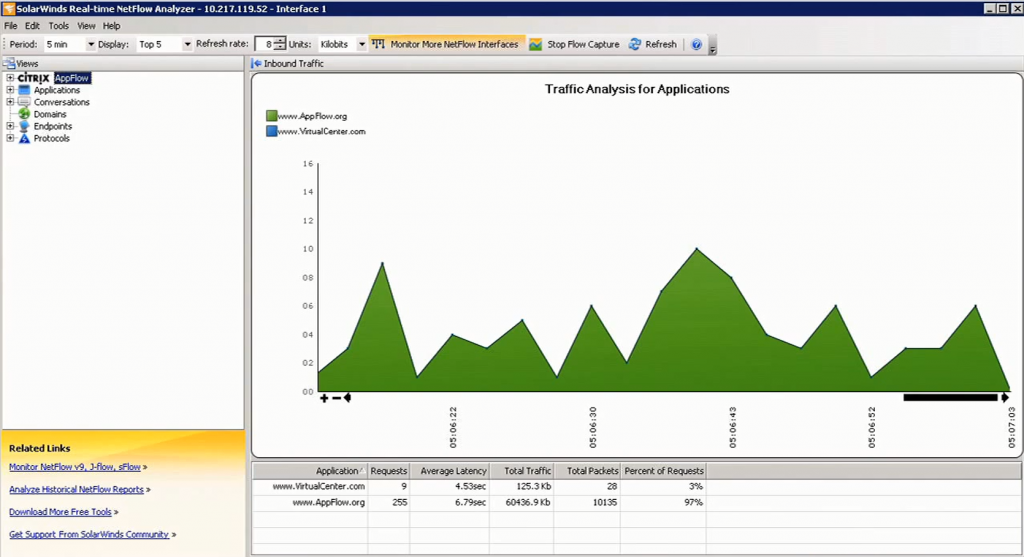Click Stop Flow Capture button label
Viewport: 1024px width, 557px height.
(x=583, y=44)
